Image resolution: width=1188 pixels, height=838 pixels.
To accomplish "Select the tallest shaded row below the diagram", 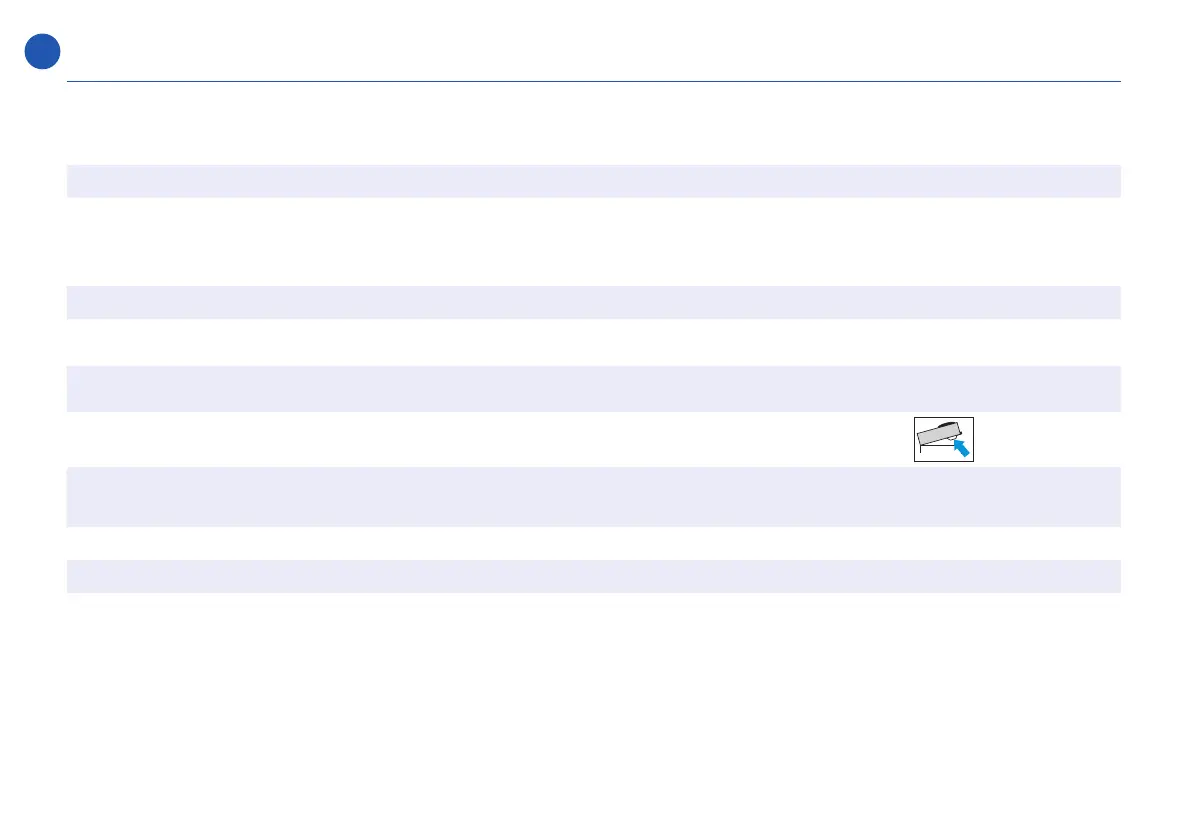I will pyautogui.click(x=593, y=496).
